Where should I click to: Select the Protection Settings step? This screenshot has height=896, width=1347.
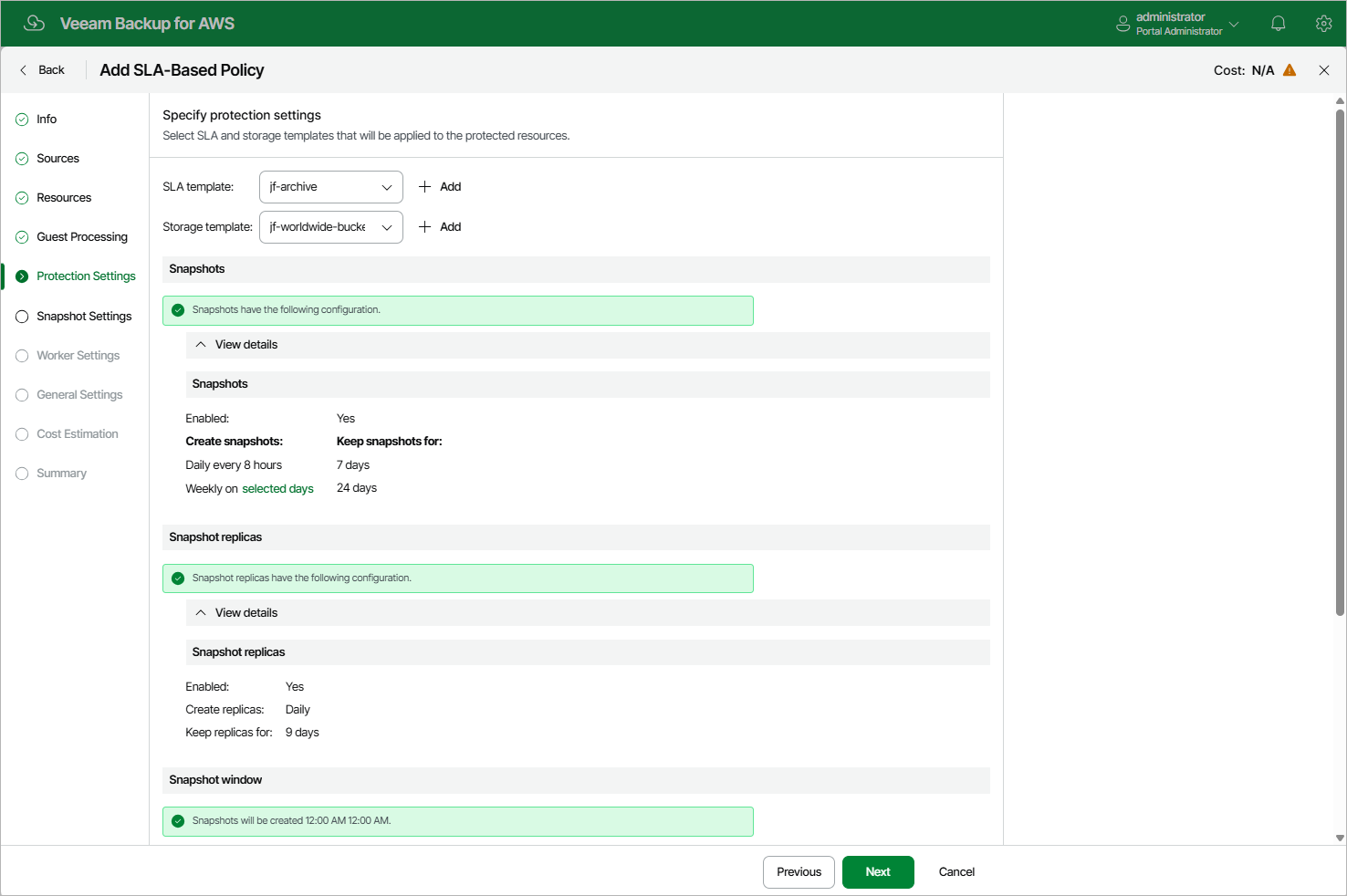[x=86, y=276]
